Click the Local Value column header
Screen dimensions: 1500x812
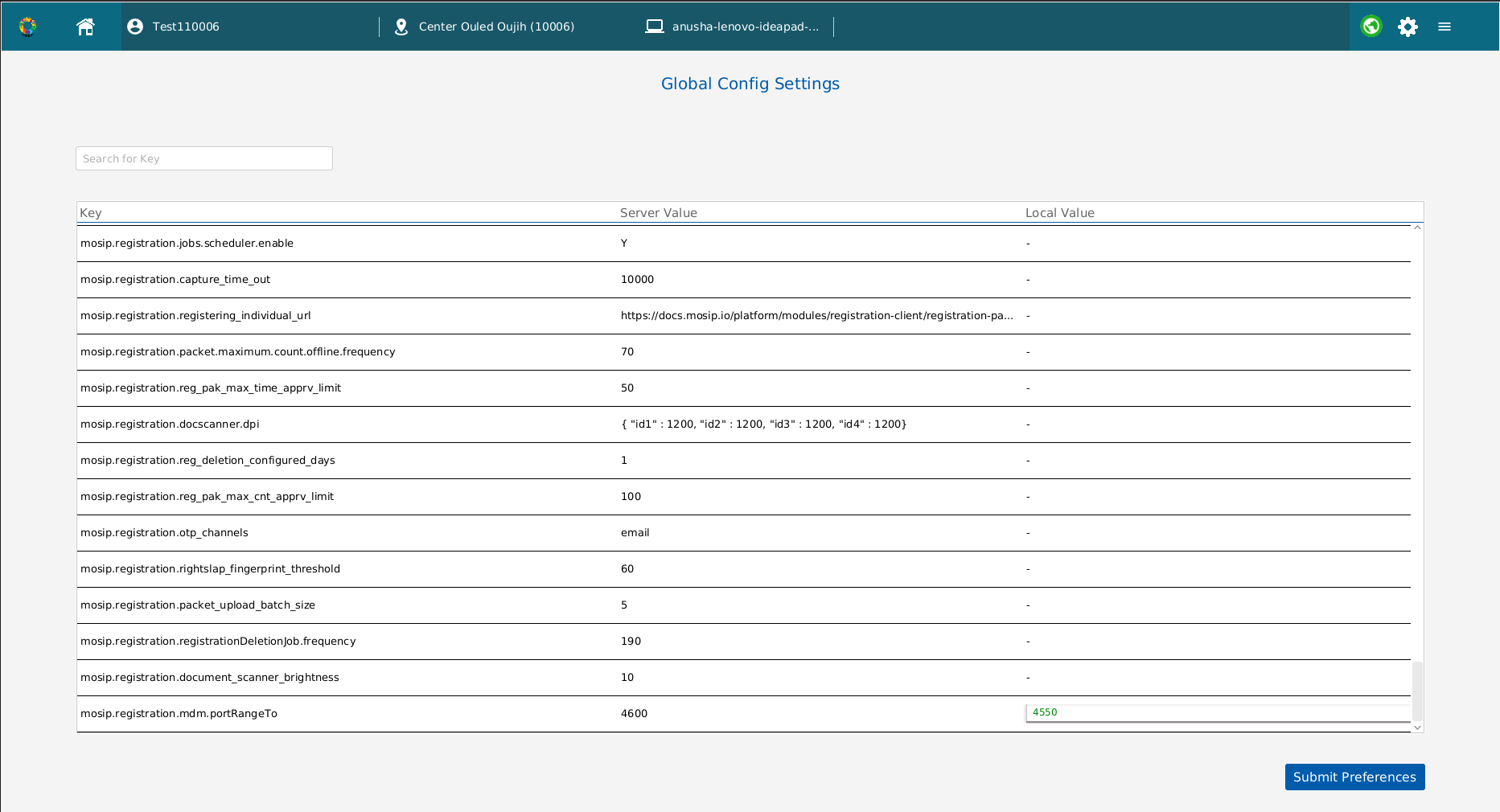coord(1059,213)
